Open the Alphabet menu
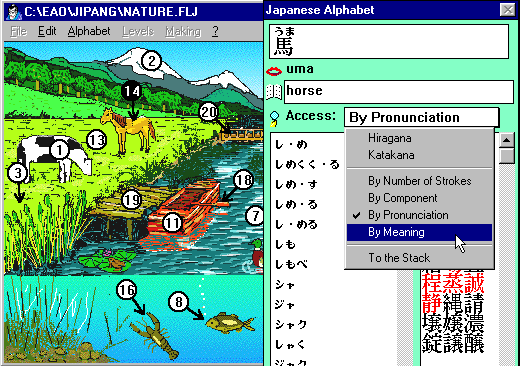Viewport: 520px width, 366px height. (89, 31)
